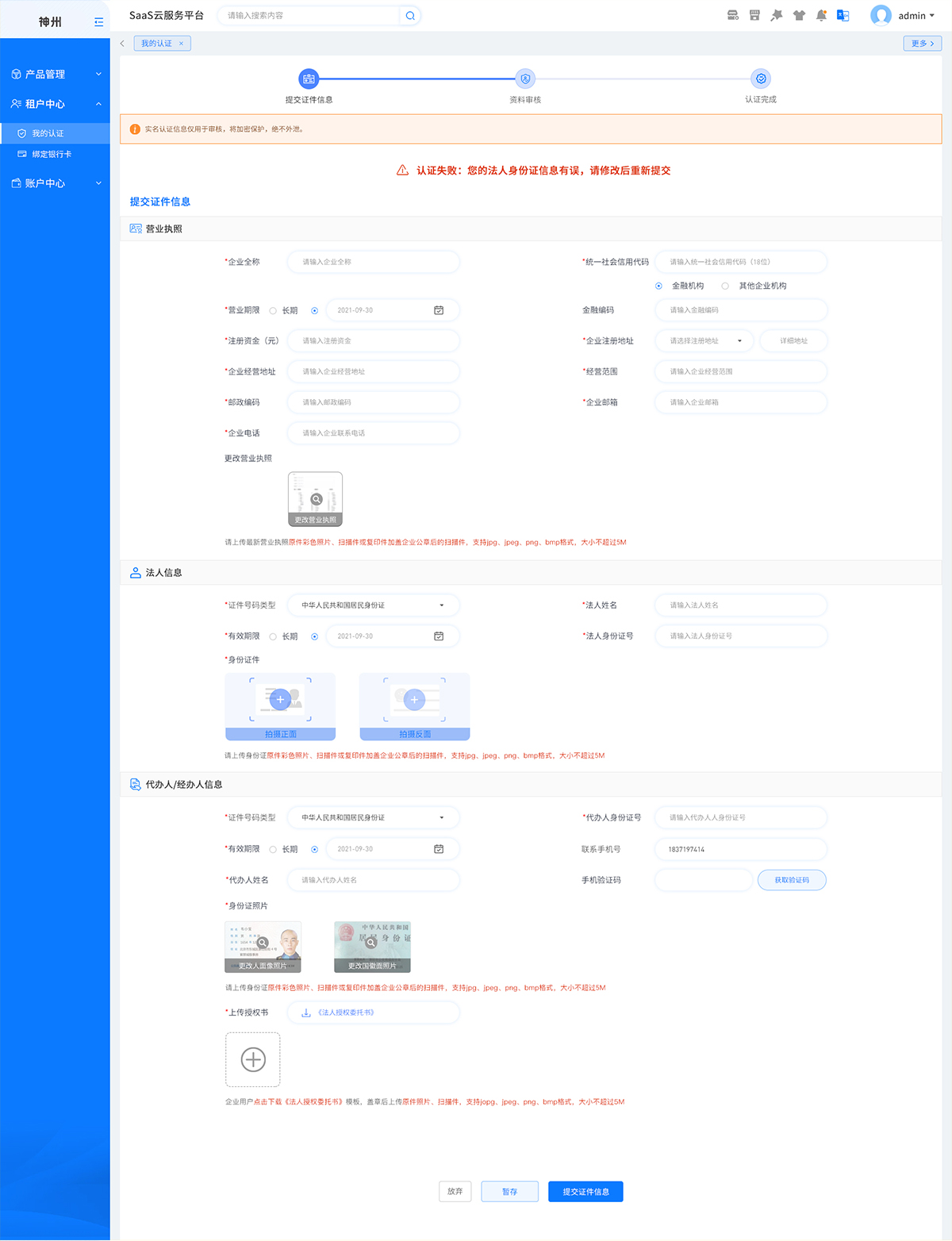Go back with tab bar left arrow

coord(122,44)
